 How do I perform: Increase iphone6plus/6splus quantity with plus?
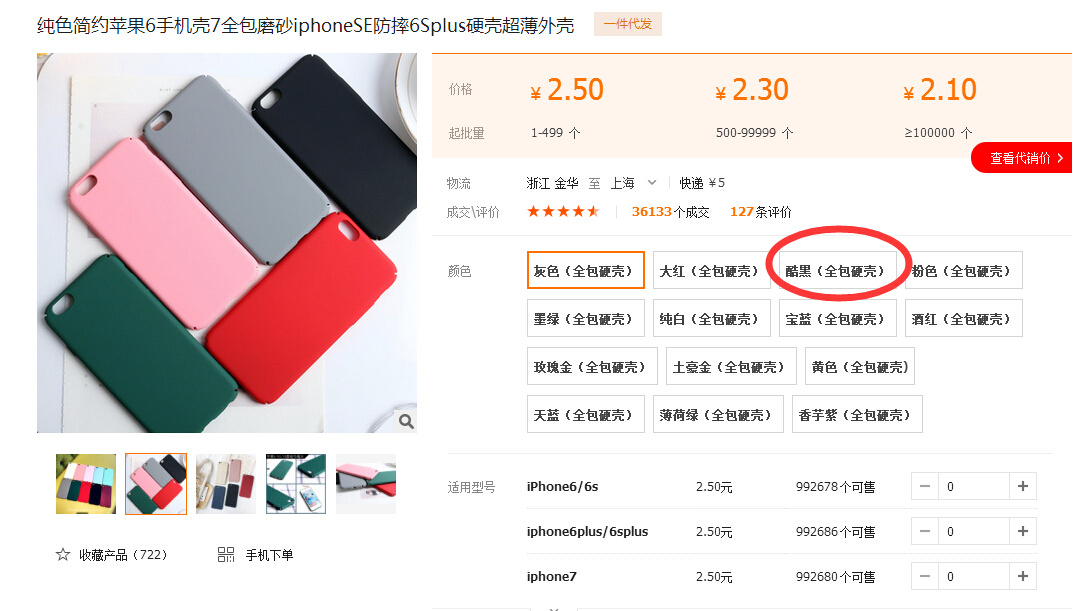click(1023, 531)
